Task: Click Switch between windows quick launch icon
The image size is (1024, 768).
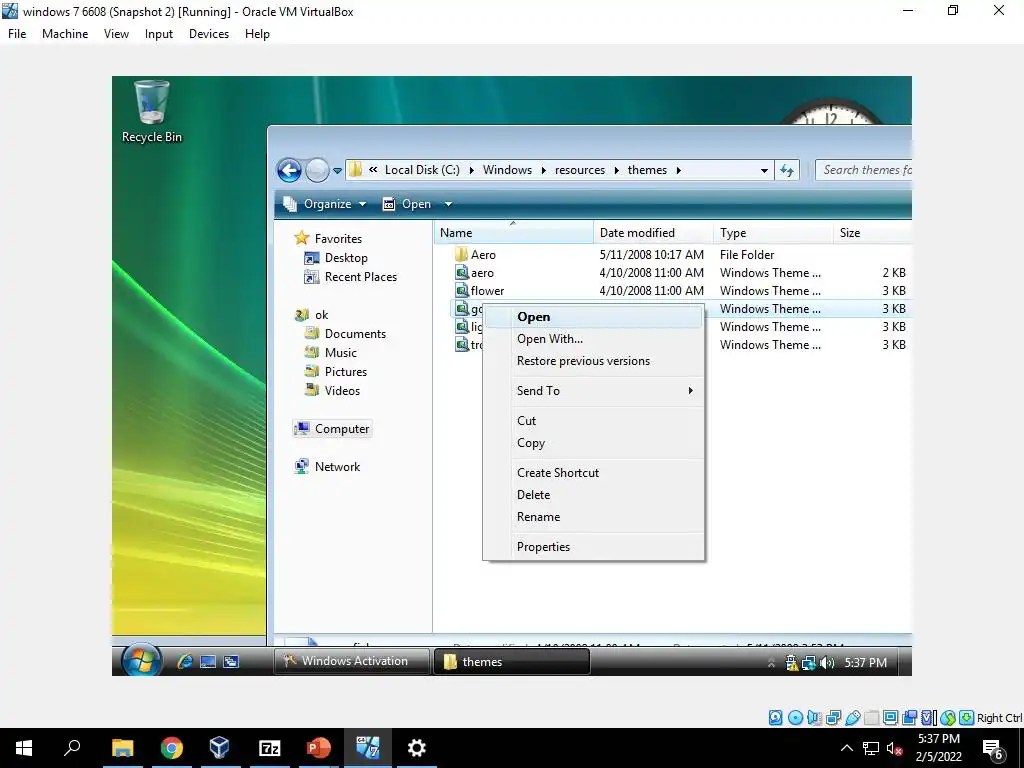Action: (x=231, y=662)
